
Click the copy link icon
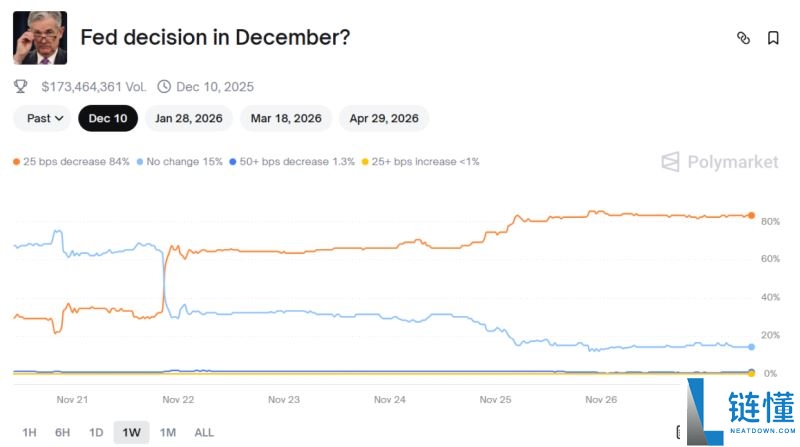743,38
